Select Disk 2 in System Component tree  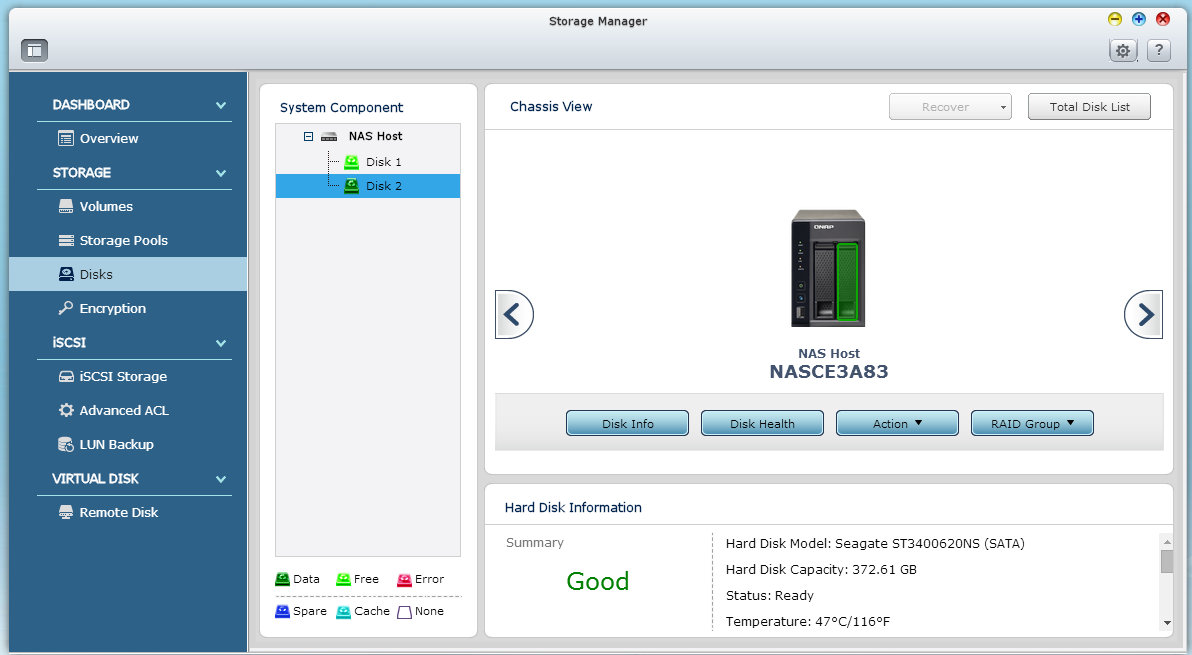pos(383,186)
